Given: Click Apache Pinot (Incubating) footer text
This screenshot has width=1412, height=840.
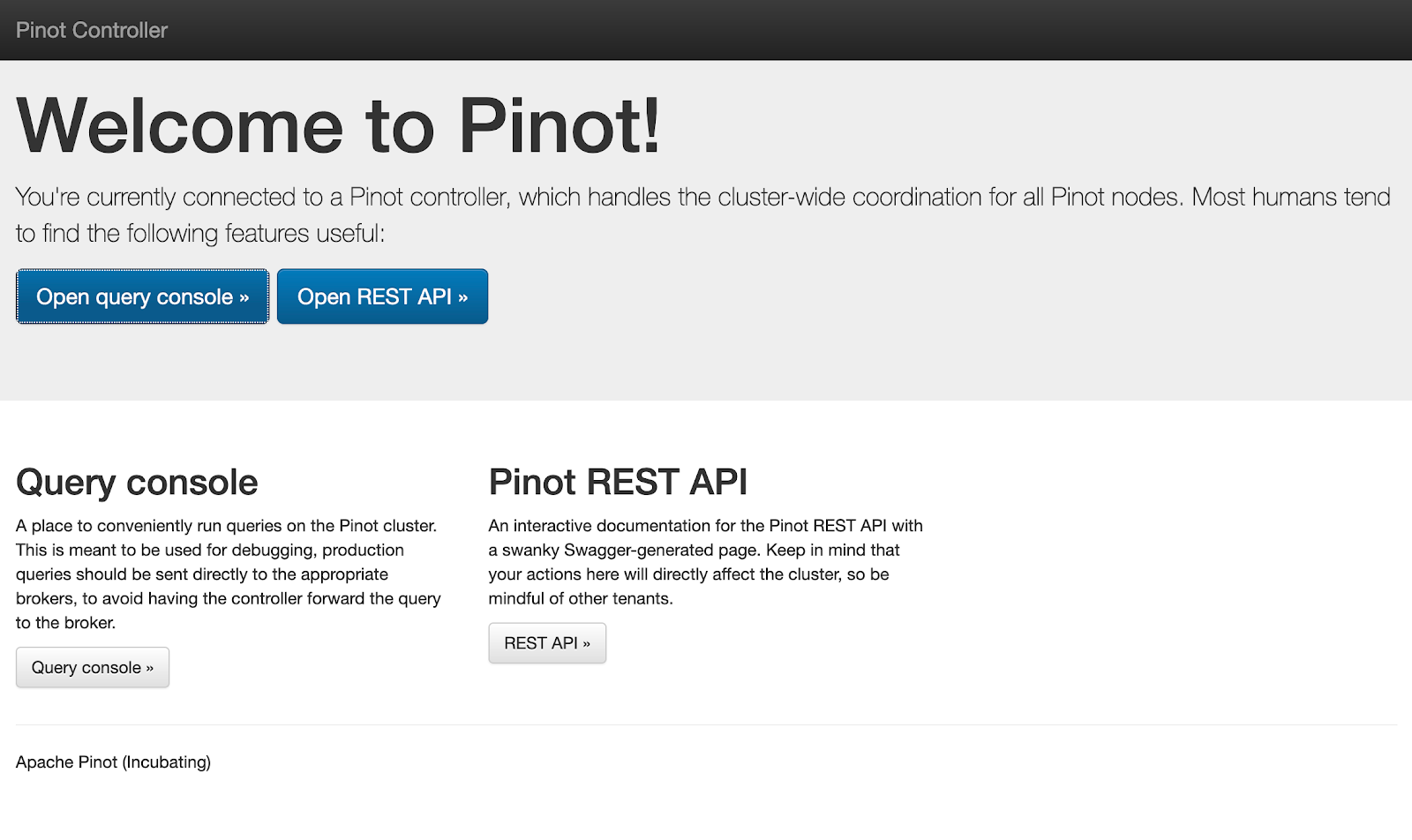Looking at the screenshot, I should (x=113, y=761).
